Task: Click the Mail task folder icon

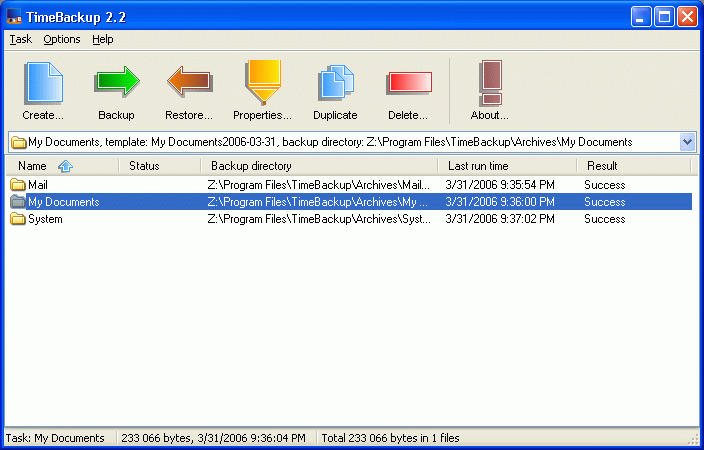Action: (18, 185)
